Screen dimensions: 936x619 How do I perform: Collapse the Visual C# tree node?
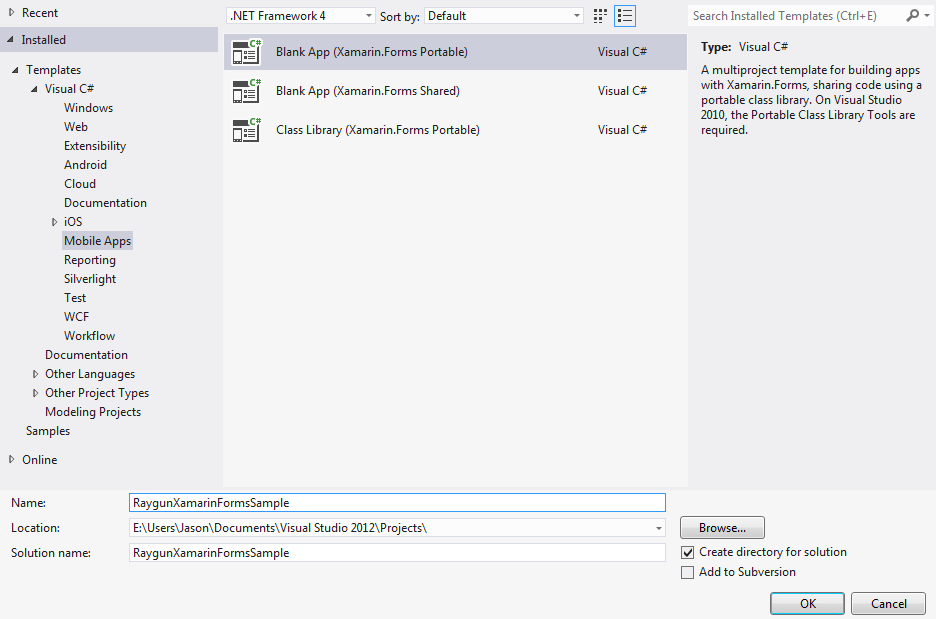coord(34,89)
